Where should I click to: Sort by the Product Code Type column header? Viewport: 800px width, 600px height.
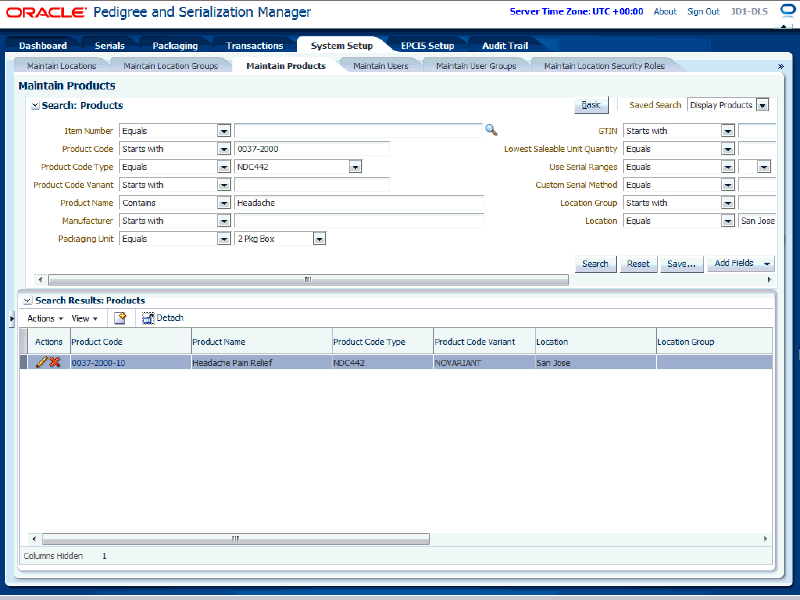point(382,342)
